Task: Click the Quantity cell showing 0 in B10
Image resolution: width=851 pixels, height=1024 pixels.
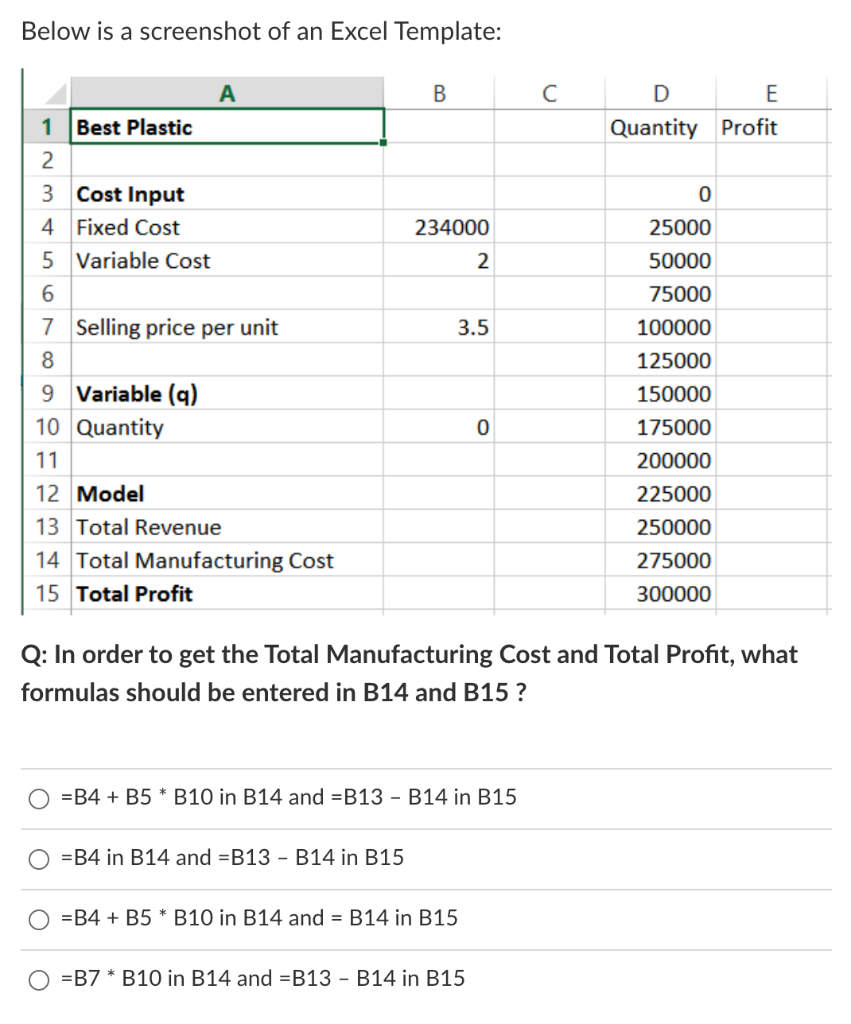Action: 438,427
